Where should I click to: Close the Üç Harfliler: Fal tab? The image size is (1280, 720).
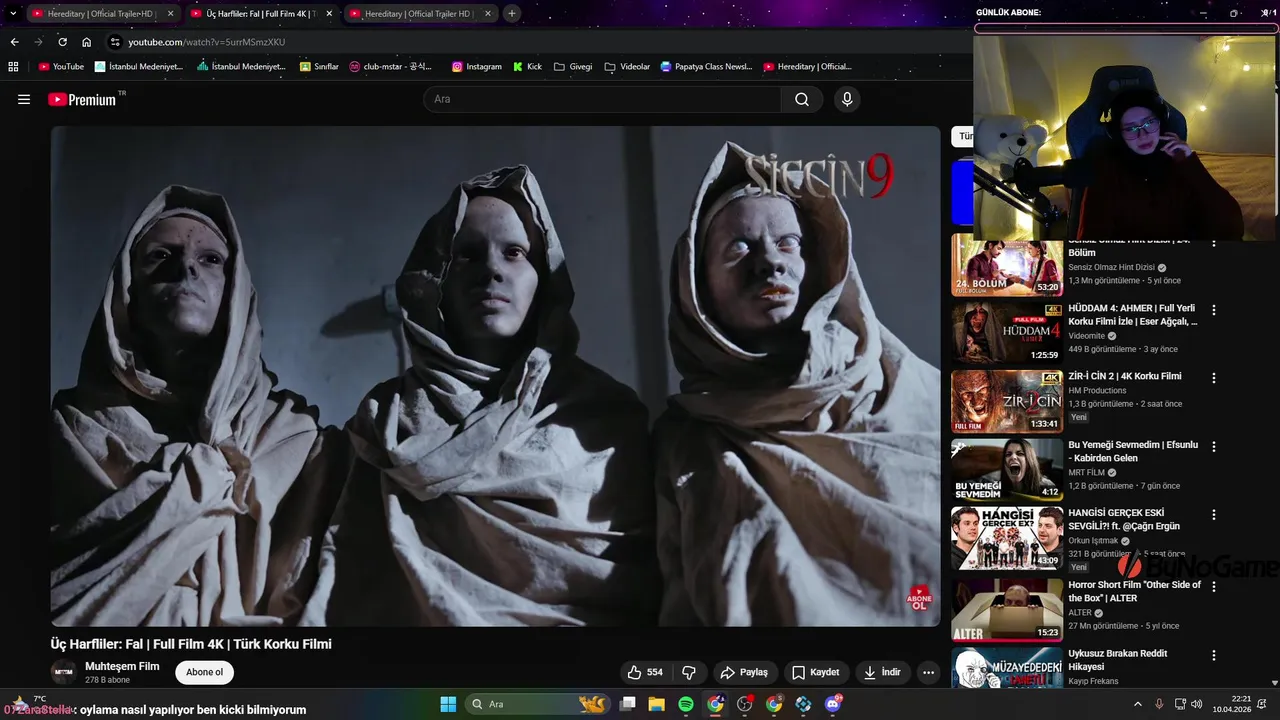(329, 14)
